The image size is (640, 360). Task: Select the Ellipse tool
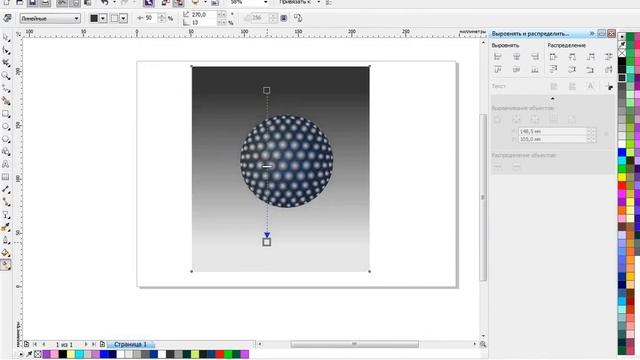coord(6,127)
